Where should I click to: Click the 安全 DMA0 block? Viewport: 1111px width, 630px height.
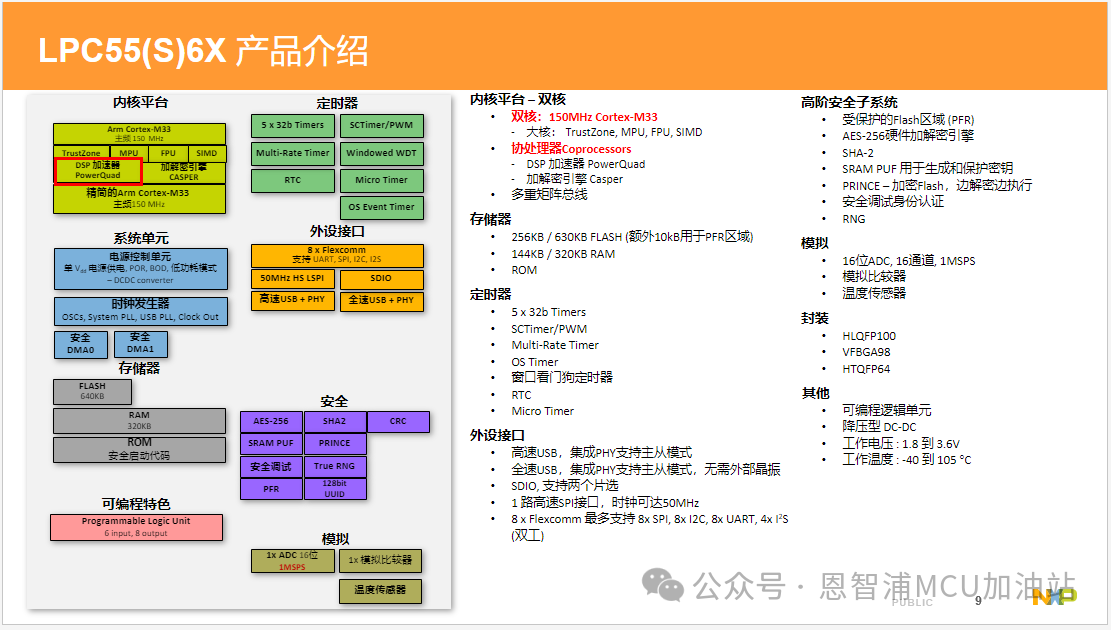click(81, 344)
